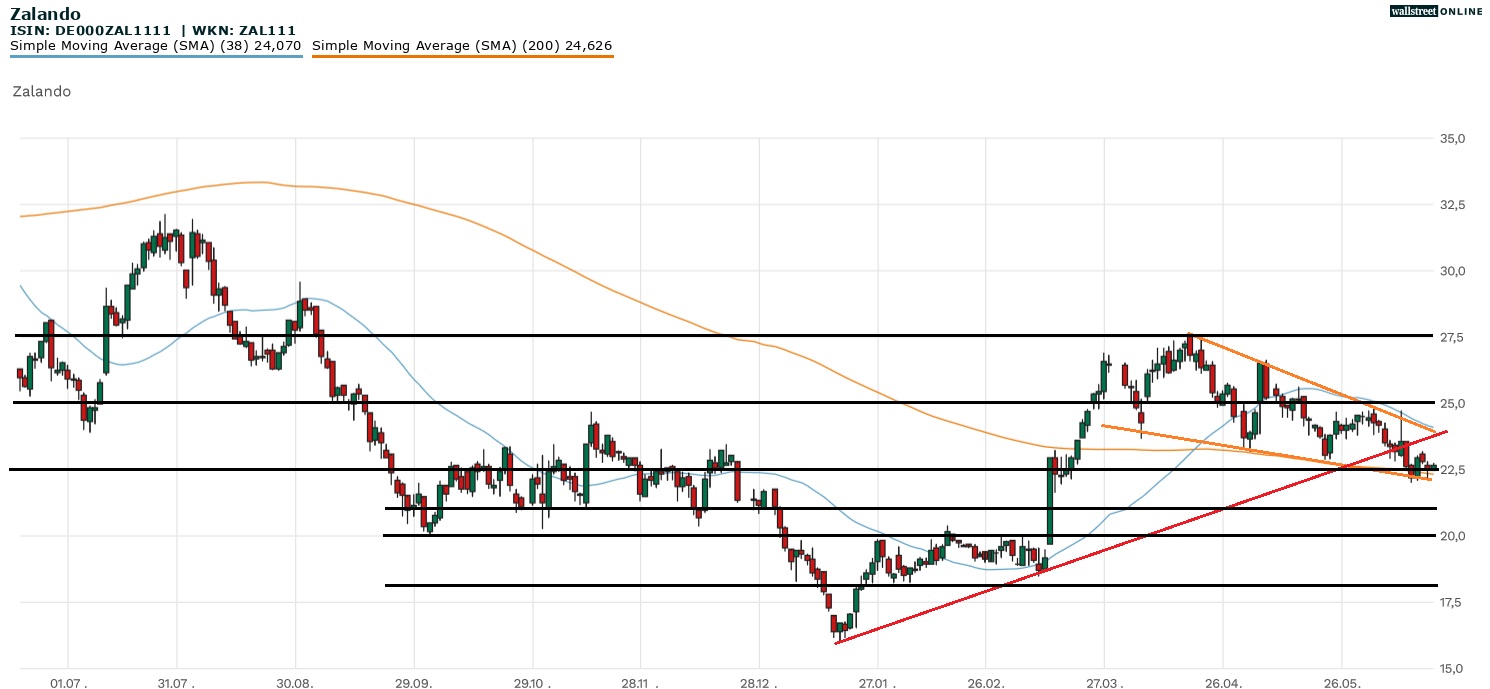Click the orange SMA 200 legend line
The width and height of the screenshot is (1490, 689).
pos(462,56)
